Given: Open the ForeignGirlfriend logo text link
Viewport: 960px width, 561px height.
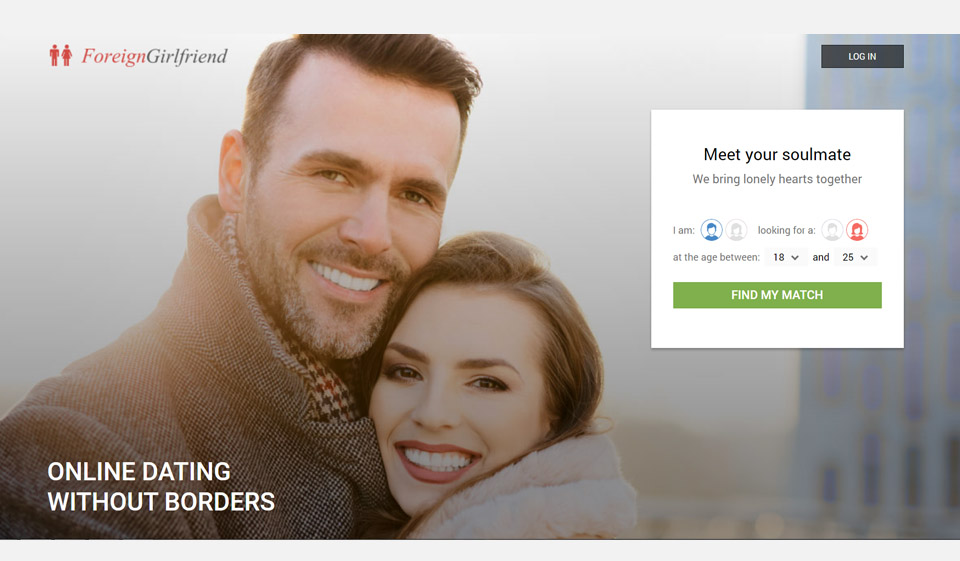Looking at the screenshot, I should [x=154, y=56].
